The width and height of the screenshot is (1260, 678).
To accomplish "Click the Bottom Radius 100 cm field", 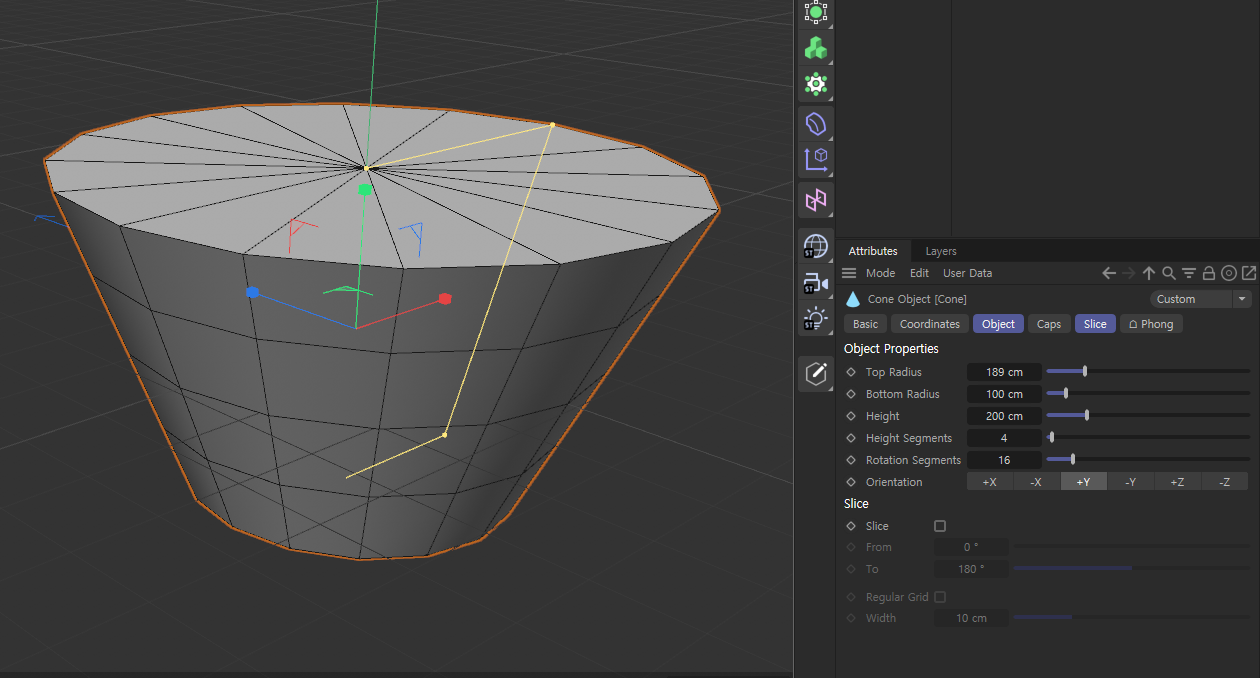I will (x=1004, y=394).
